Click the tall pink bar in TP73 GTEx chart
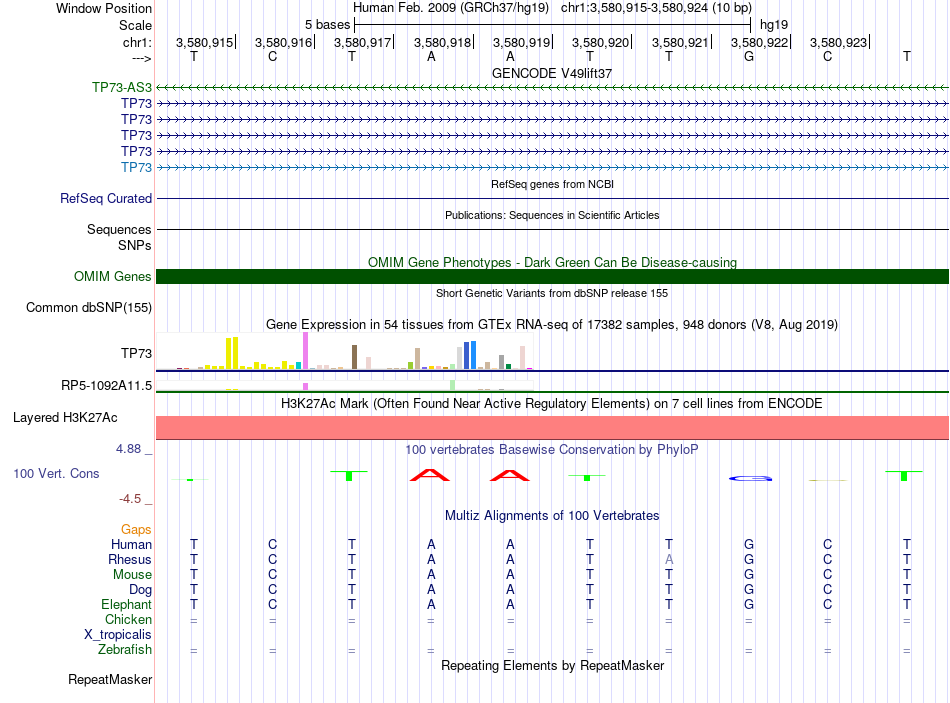Screen dimensions: 950x703 point(305,351)
